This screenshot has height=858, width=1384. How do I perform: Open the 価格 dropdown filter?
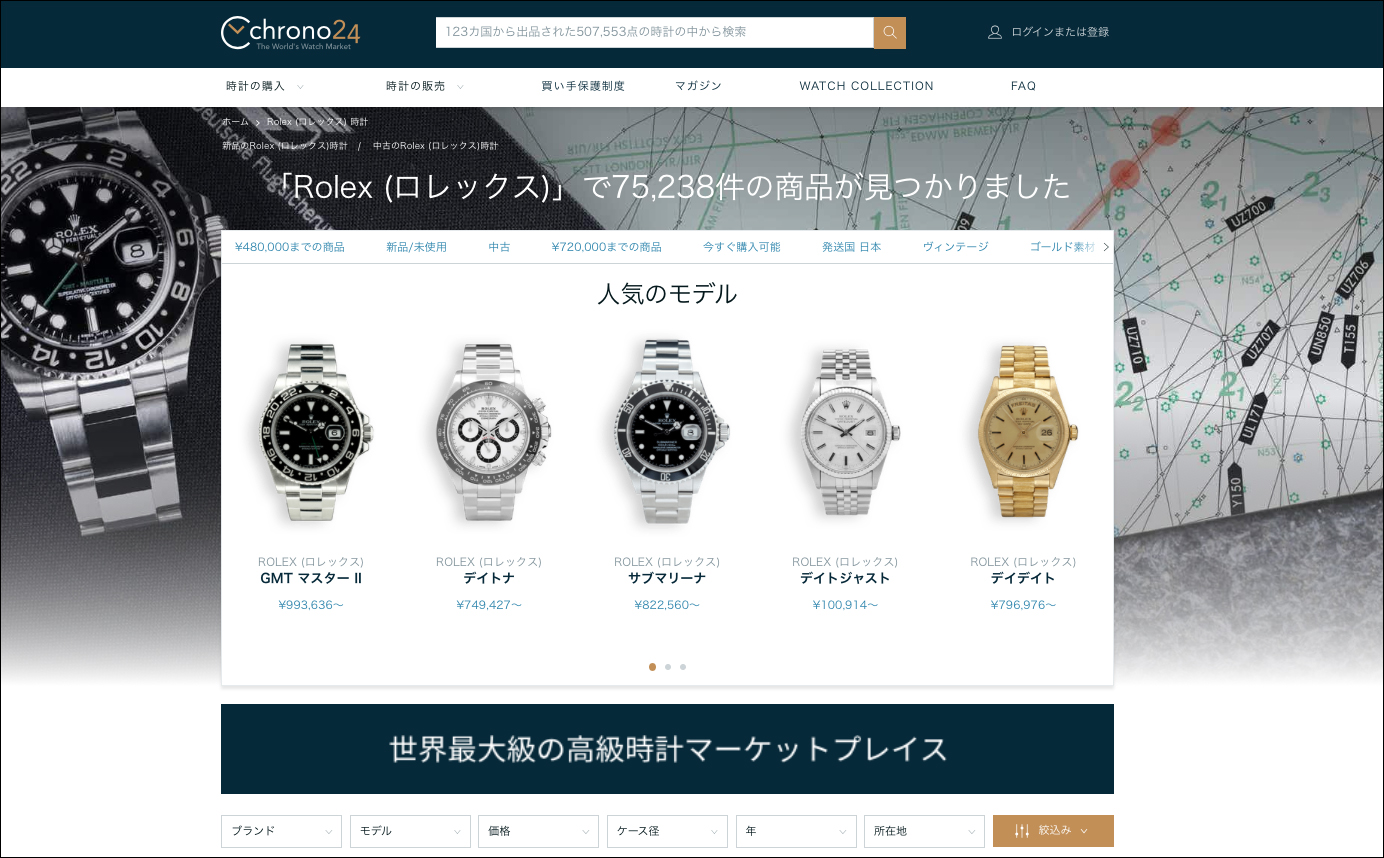click(538, 831)
